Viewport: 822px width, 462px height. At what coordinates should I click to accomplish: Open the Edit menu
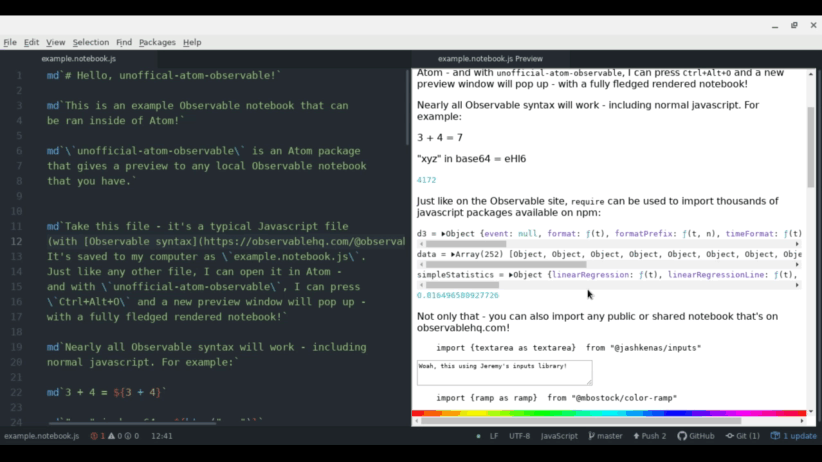coord(31,42)
